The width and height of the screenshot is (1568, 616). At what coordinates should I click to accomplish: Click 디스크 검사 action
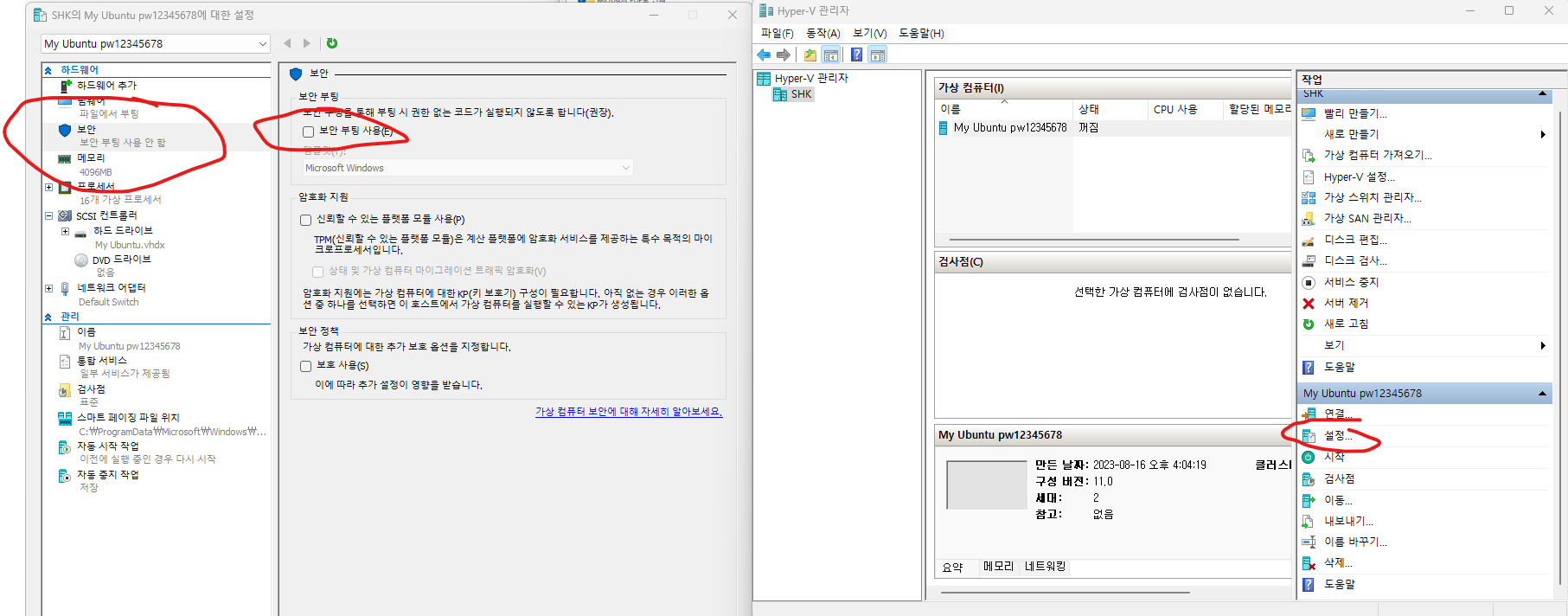pos(1355,260)
